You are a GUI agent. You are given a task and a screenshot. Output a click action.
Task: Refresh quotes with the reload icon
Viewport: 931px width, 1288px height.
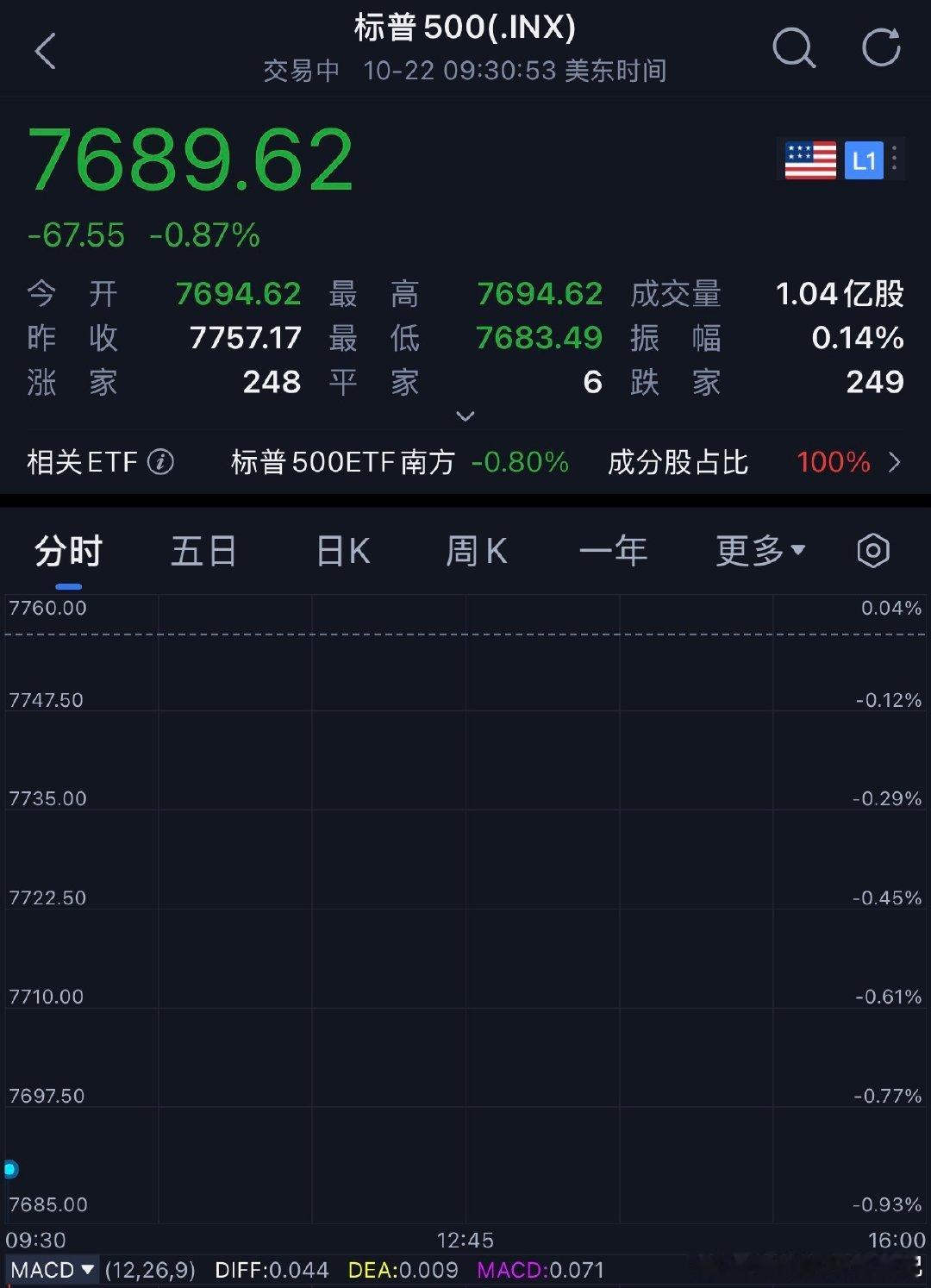[881, 47]
